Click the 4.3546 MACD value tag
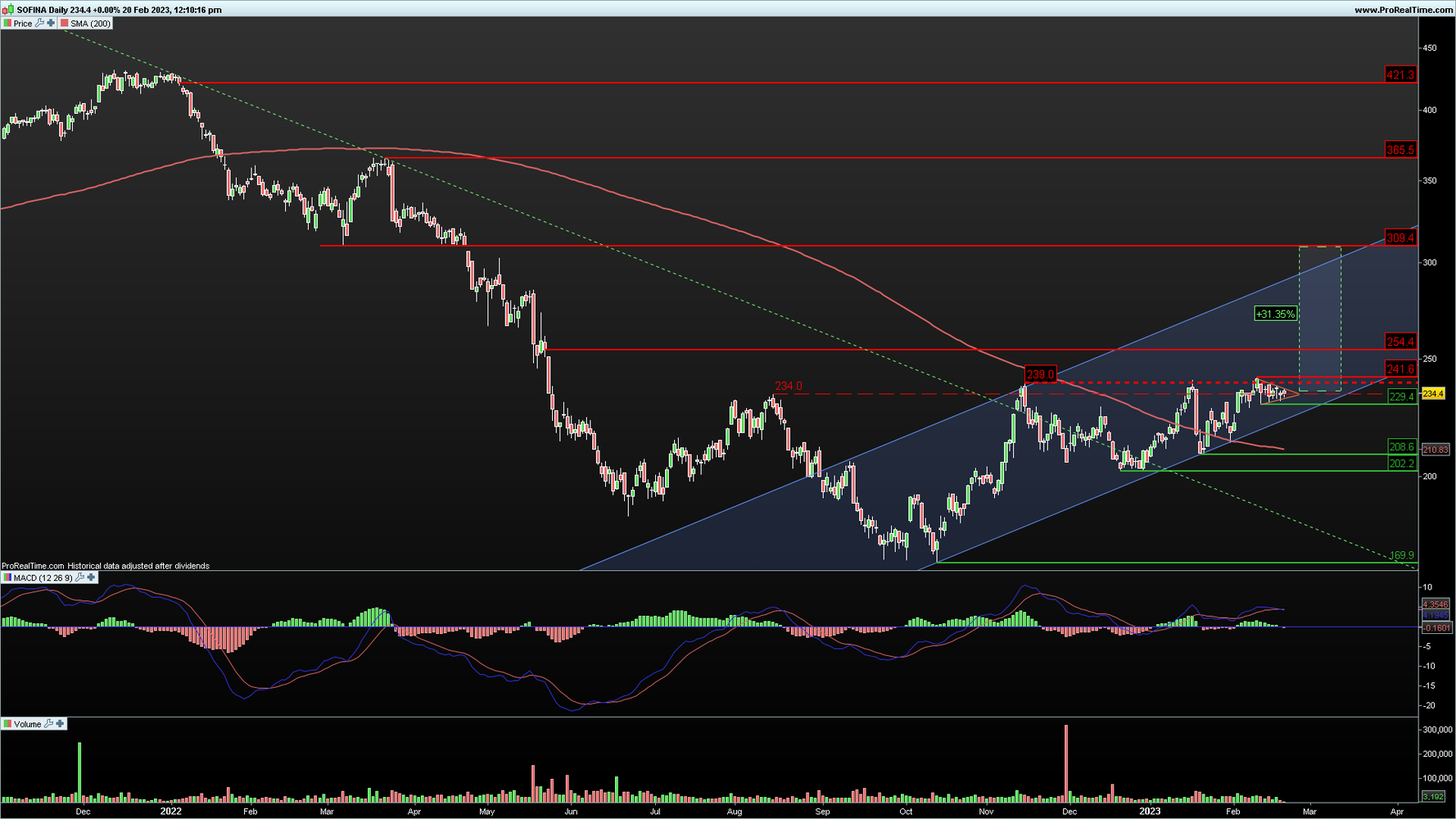This screenshot has height=819, width=1456. point(1436,604)
